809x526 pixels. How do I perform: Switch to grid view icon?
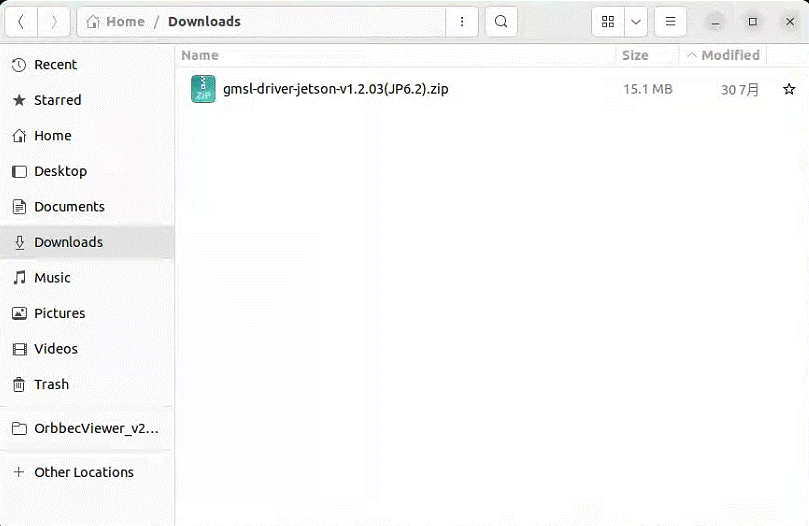tap(608, 22)
